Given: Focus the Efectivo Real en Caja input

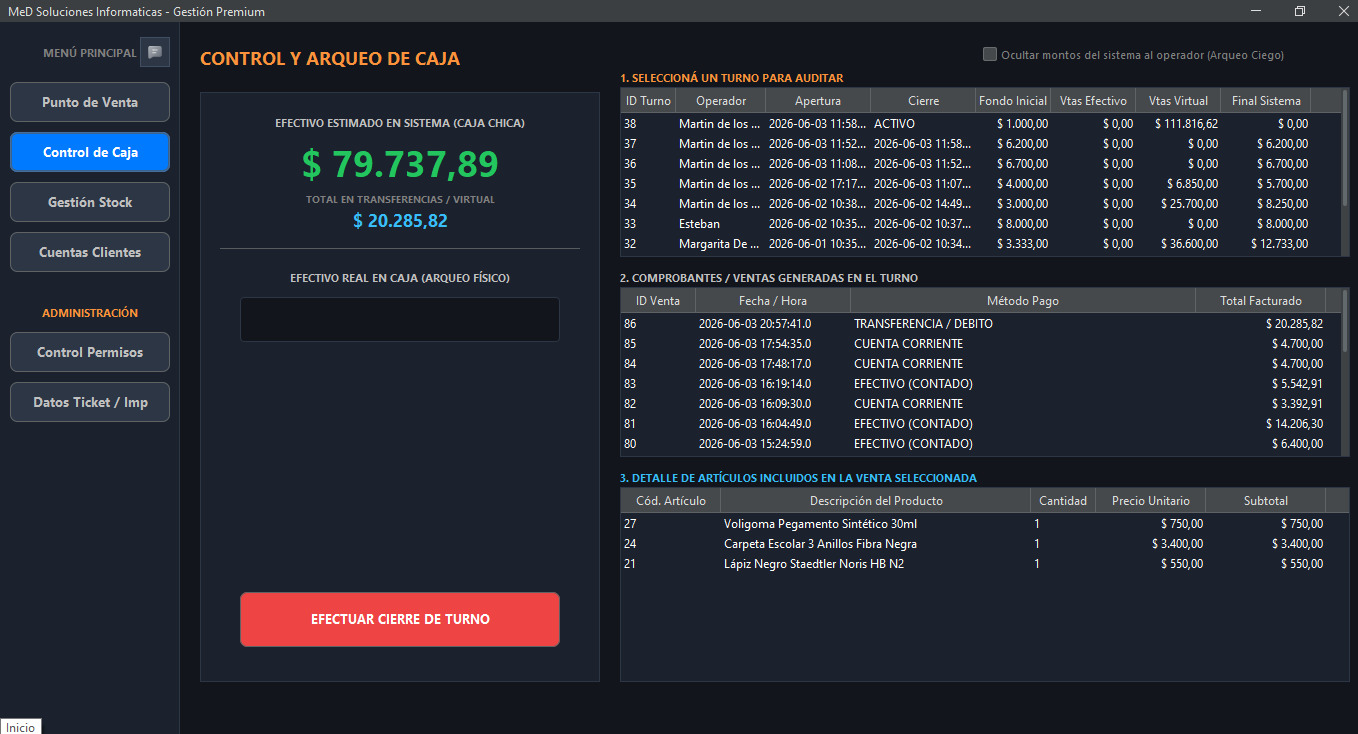Looking at the screenshot, I should [x=400, y=319].
